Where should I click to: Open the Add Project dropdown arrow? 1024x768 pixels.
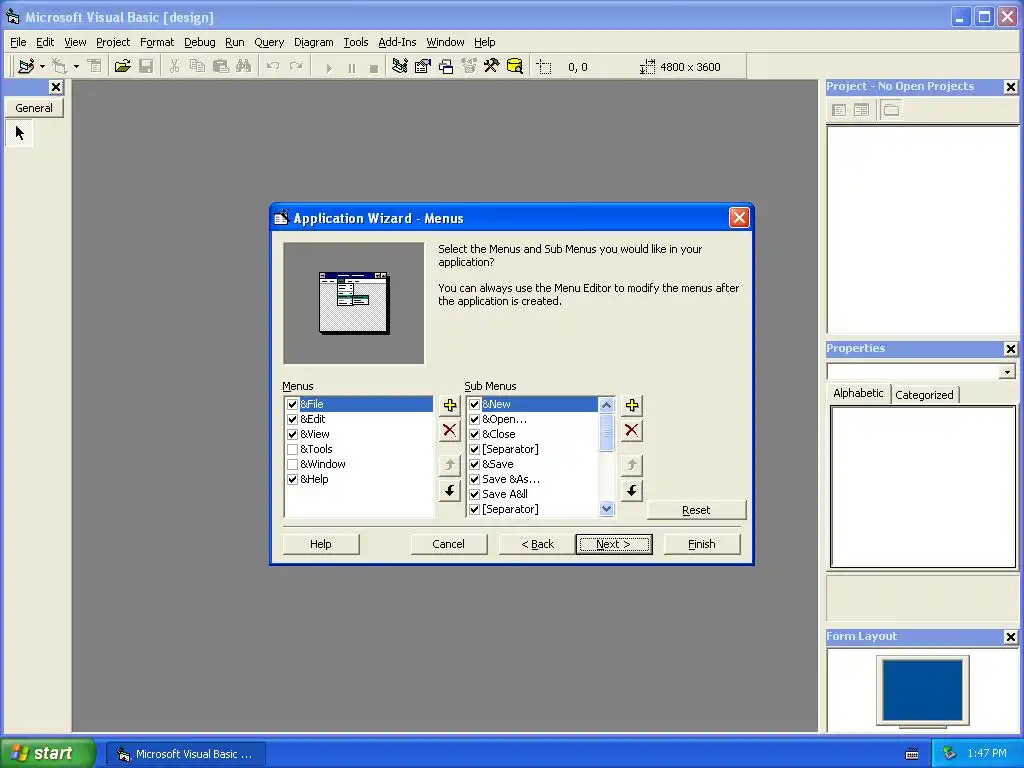coord(42,67)
